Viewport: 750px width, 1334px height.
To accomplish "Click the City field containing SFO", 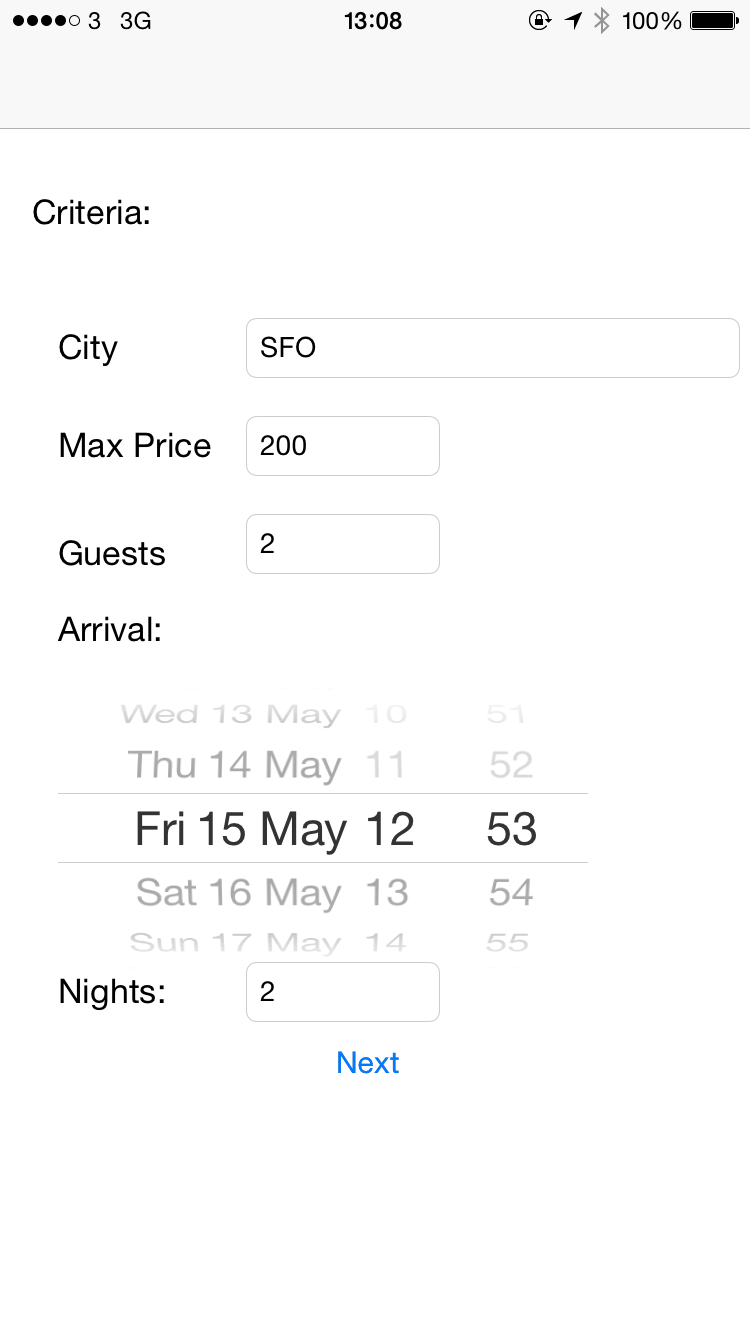I will click(x=492, y=348).
